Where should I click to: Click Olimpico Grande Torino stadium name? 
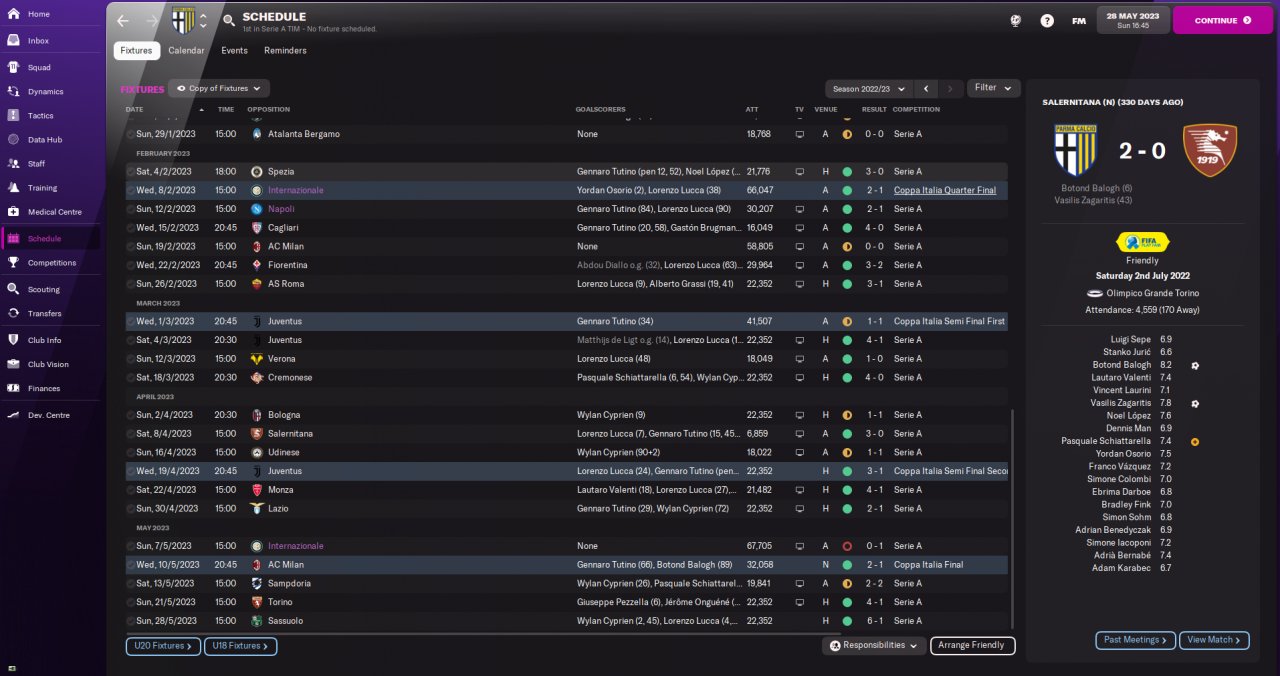coord(1153,293)
